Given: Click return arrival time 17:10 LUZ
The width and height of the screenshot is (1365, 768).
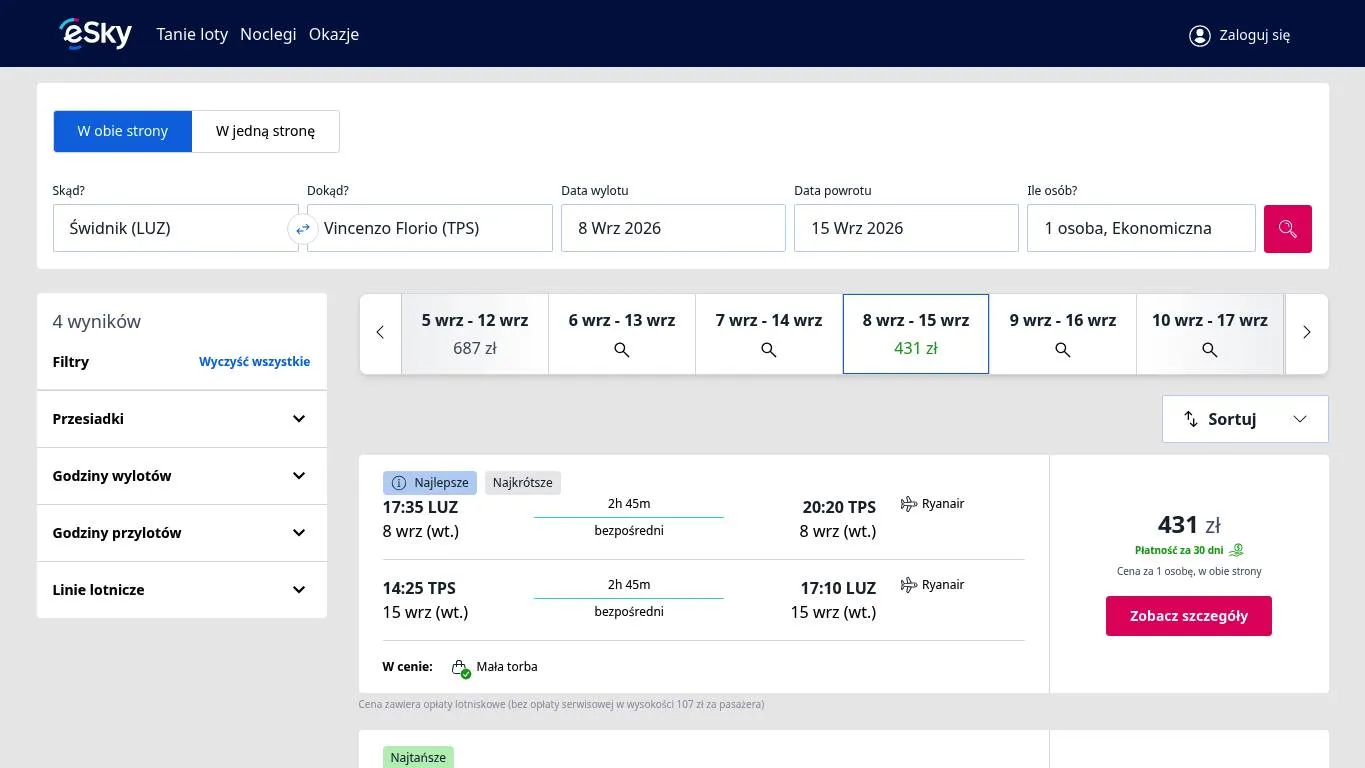Looking at the screenshot, I should point(838,588).
